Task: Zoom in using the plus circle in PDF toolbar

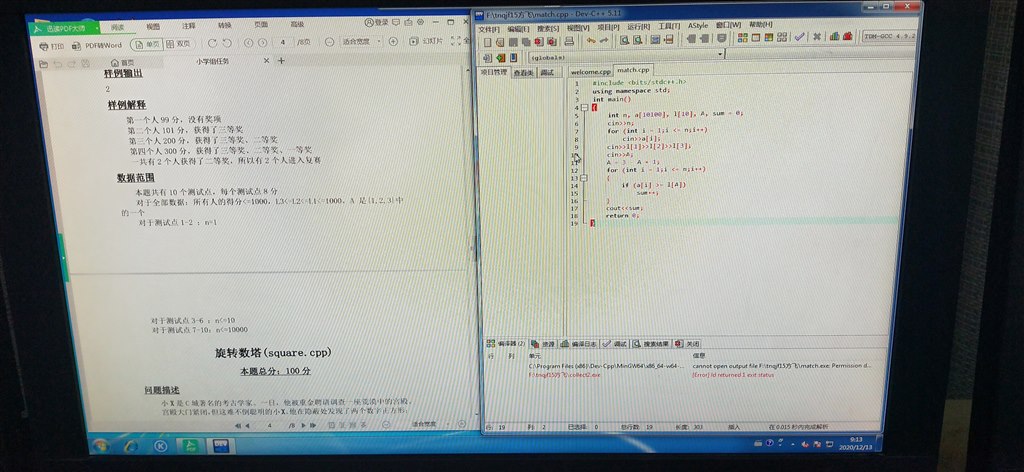Action: point(392,41)
